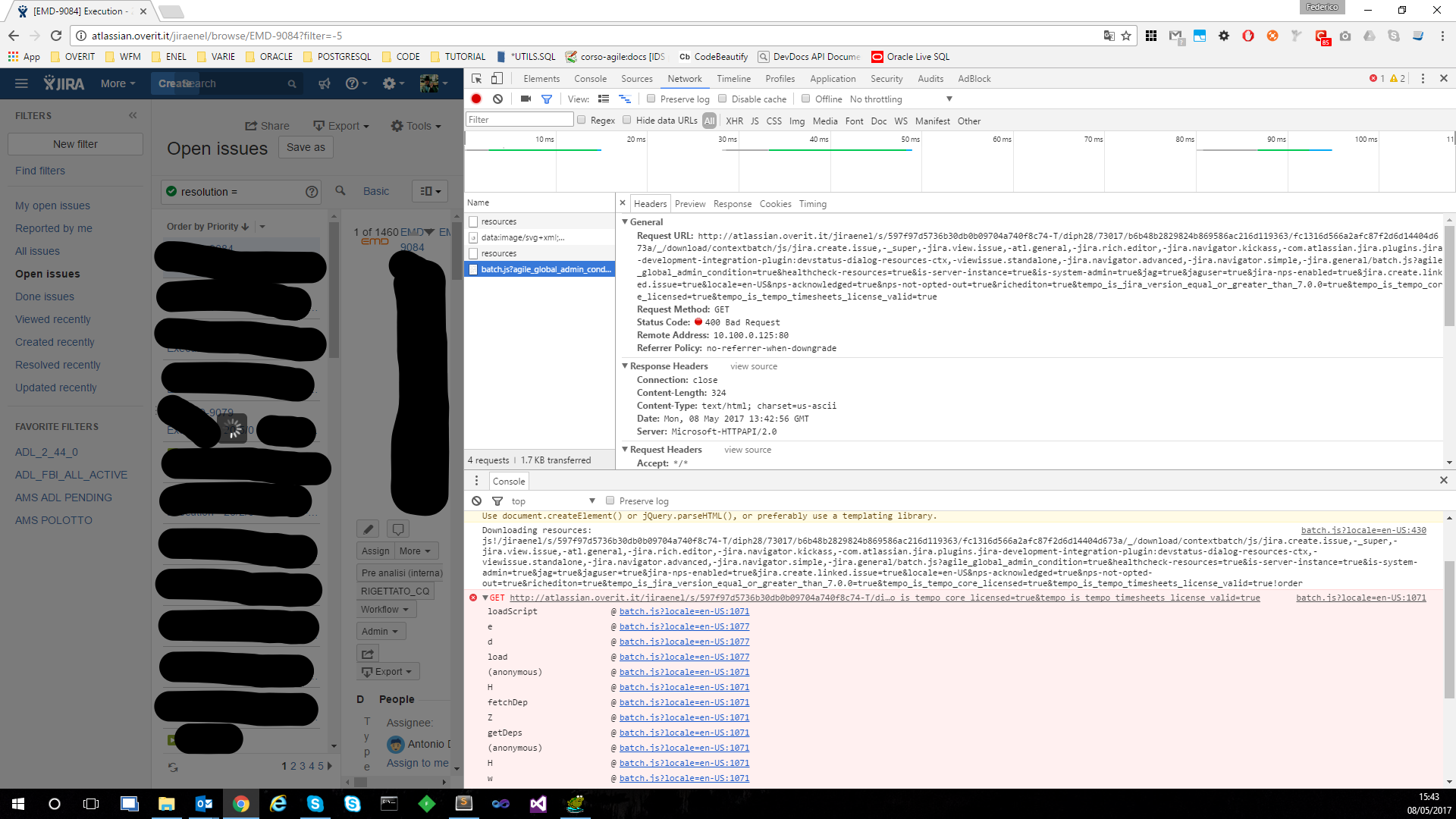Select the inspect element tool

[x=476, y=79]
